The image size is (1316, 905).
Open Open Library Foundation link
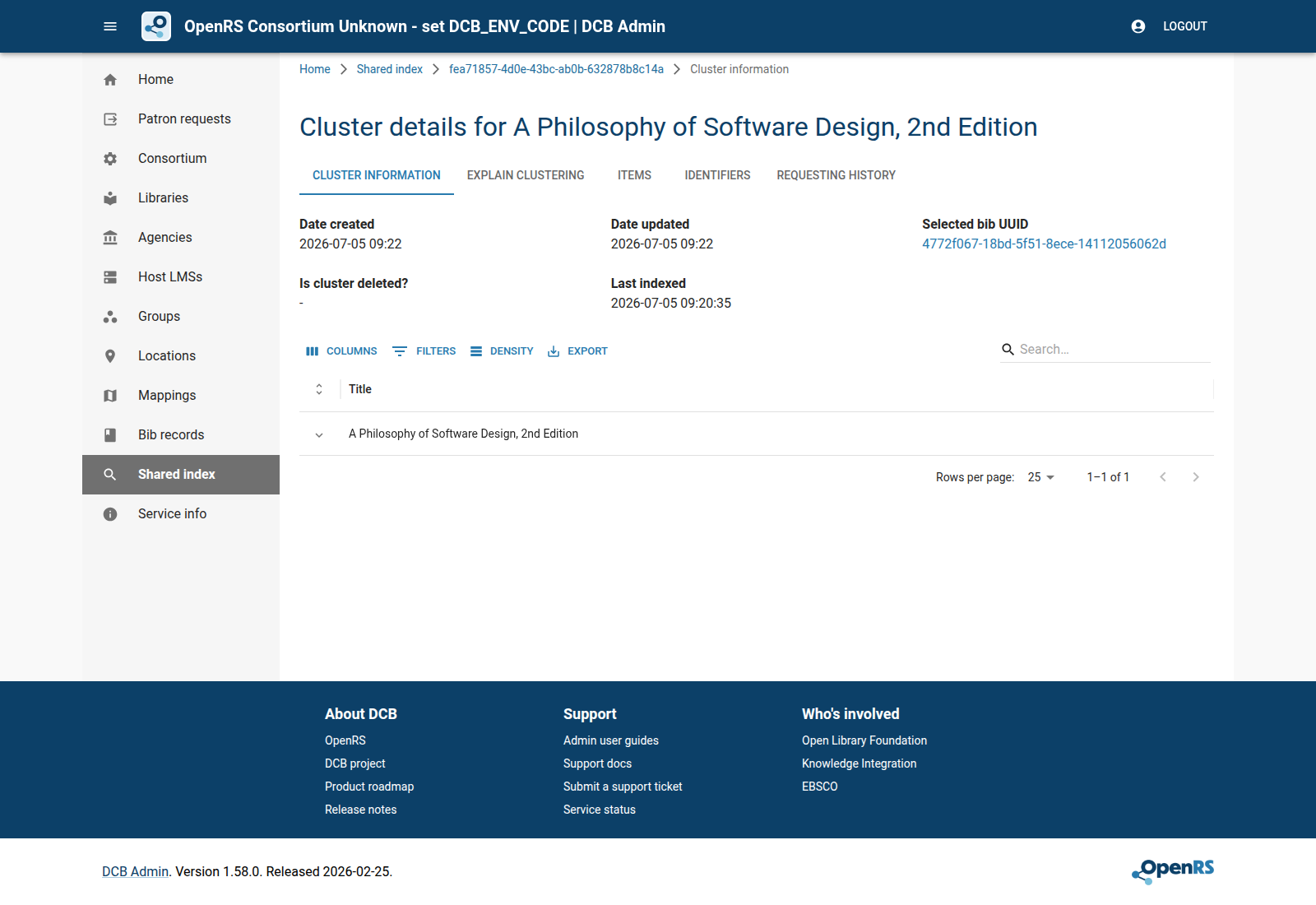[x=864, y=740]
